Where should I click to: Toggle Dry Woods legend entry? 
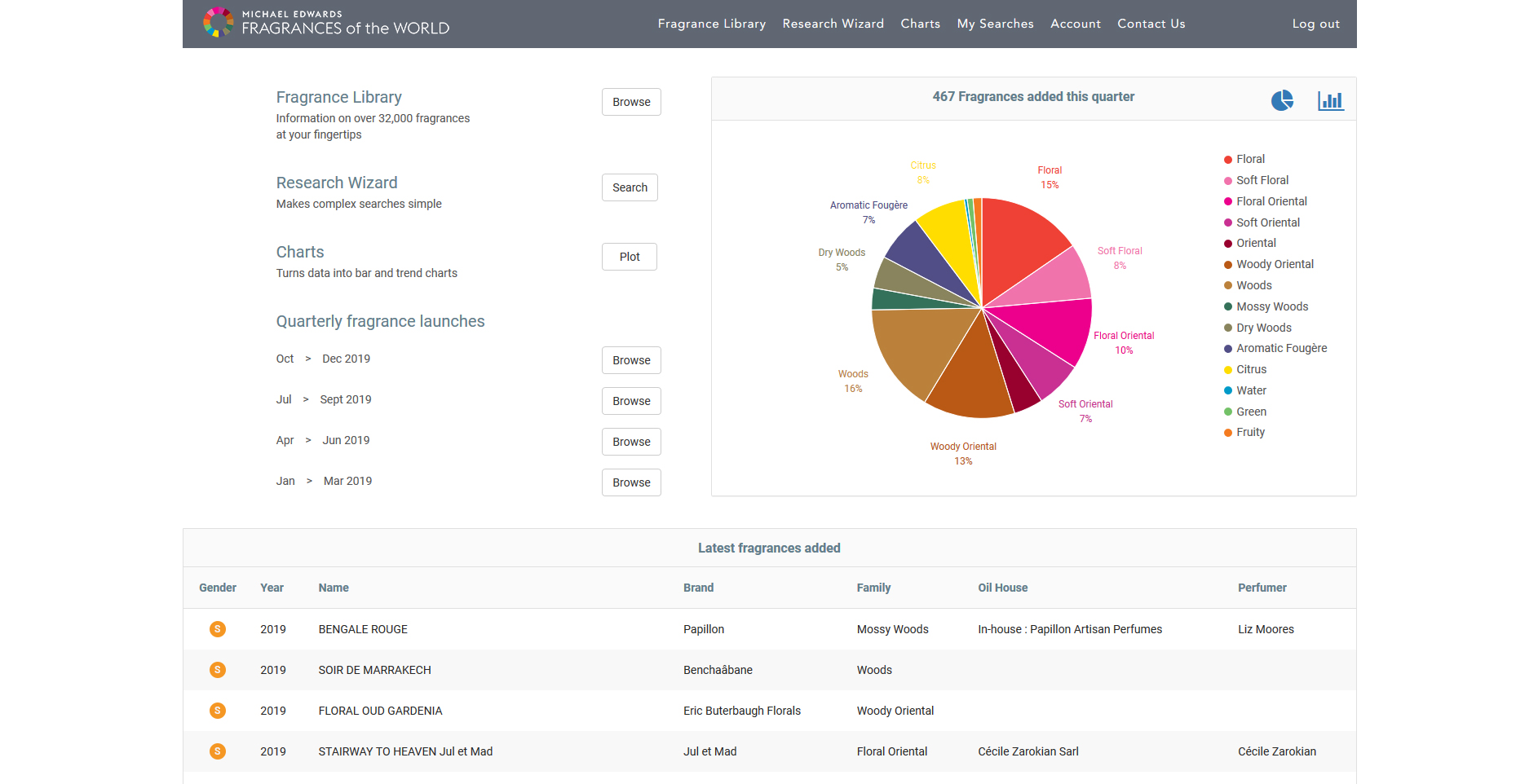click(x=1258, y=328)
